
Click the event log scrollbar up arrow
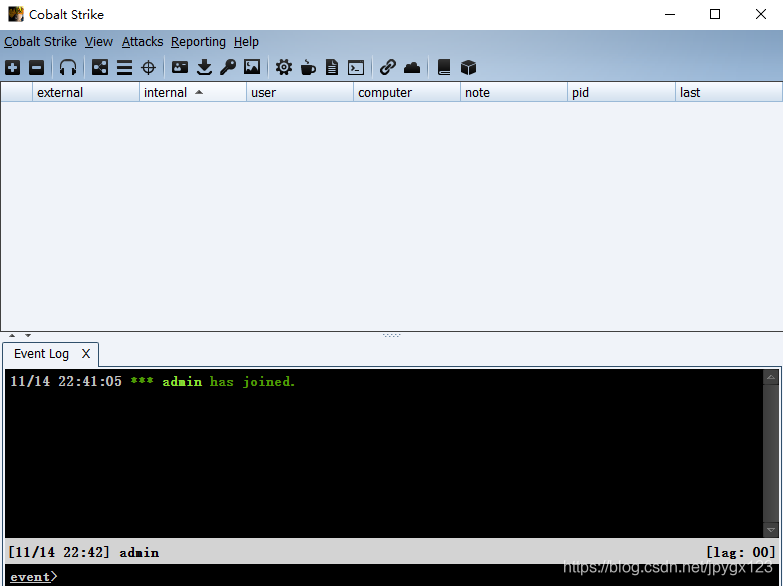[x=771, y=377]
